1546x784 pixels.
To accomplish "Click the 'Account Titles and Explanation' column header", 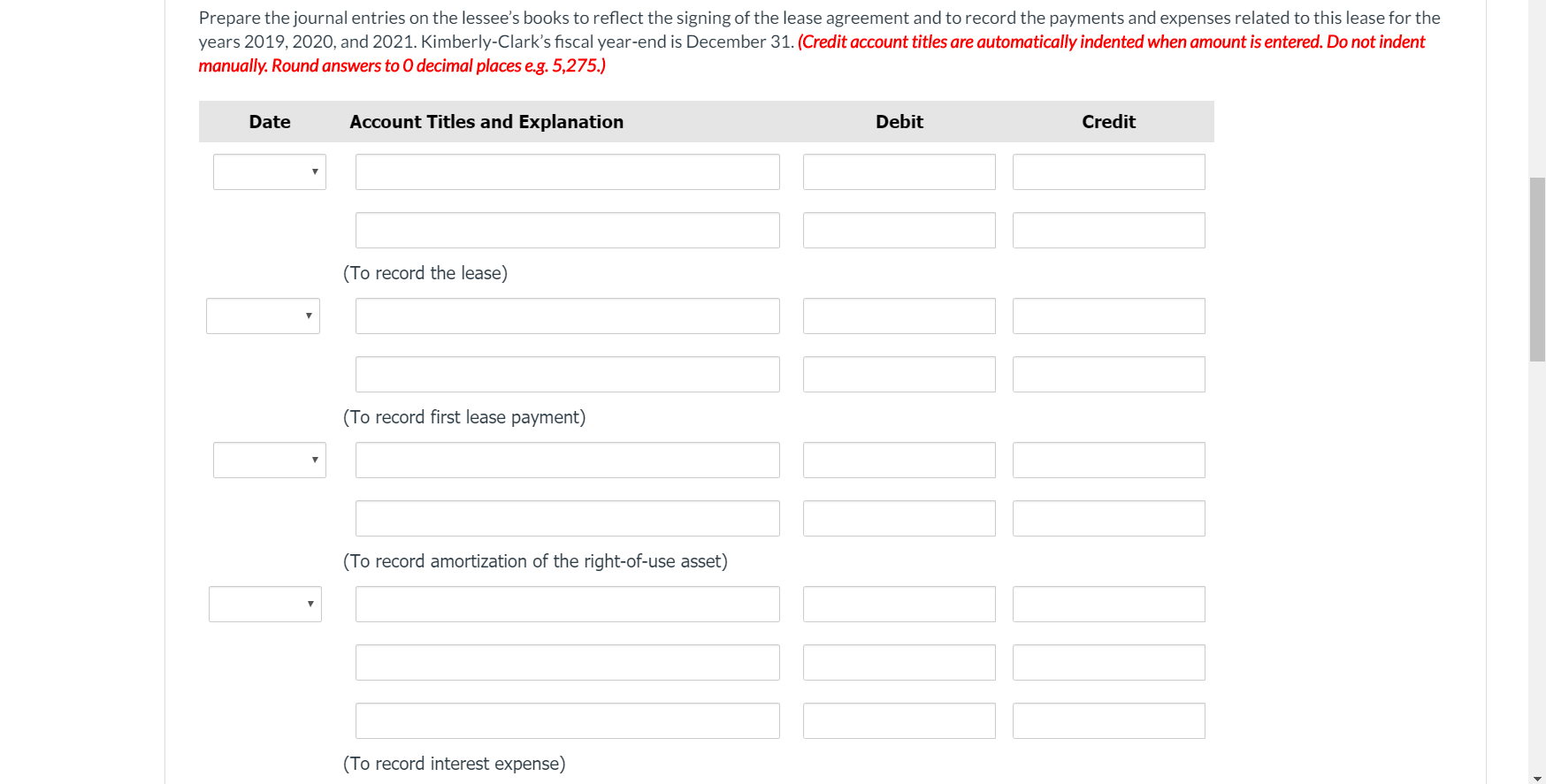I will (x=486, y=122).
